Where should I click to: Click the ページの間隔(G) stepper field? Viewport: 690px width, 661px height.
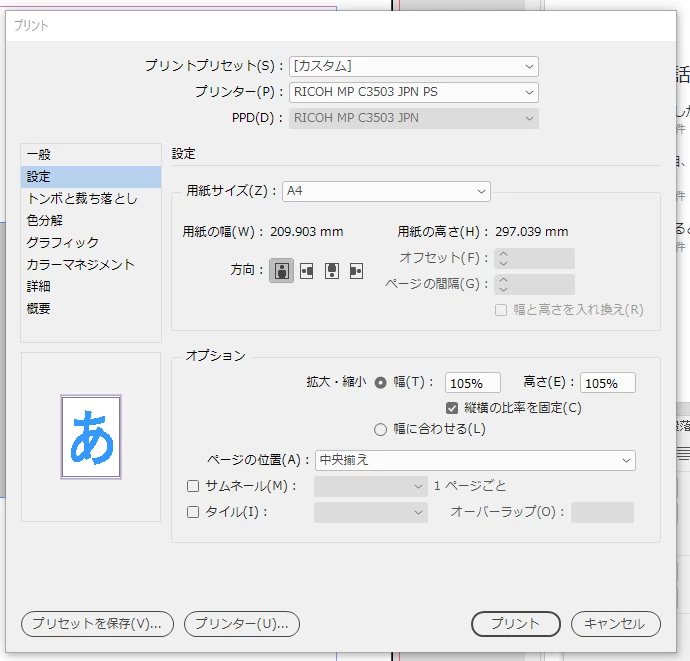coord(534,284)
